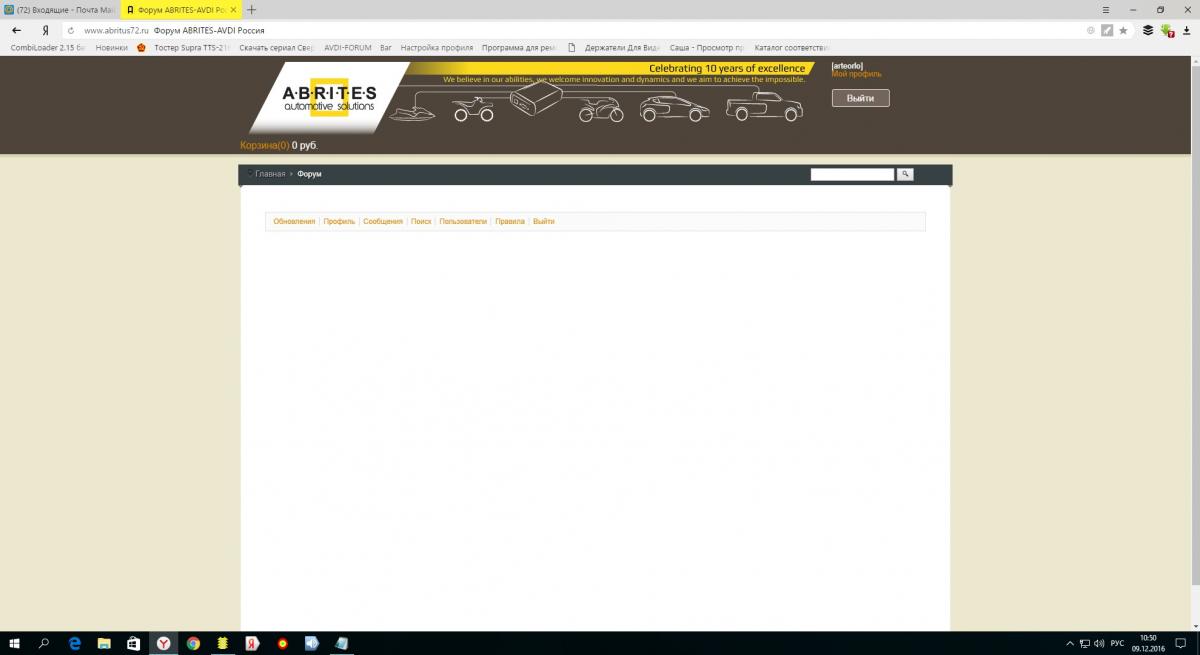The width and height of the screenshot is (1200, 655).
Task: Open the Программа для рем bookmark
Action: pyautogui.click(x=519, y=47)
